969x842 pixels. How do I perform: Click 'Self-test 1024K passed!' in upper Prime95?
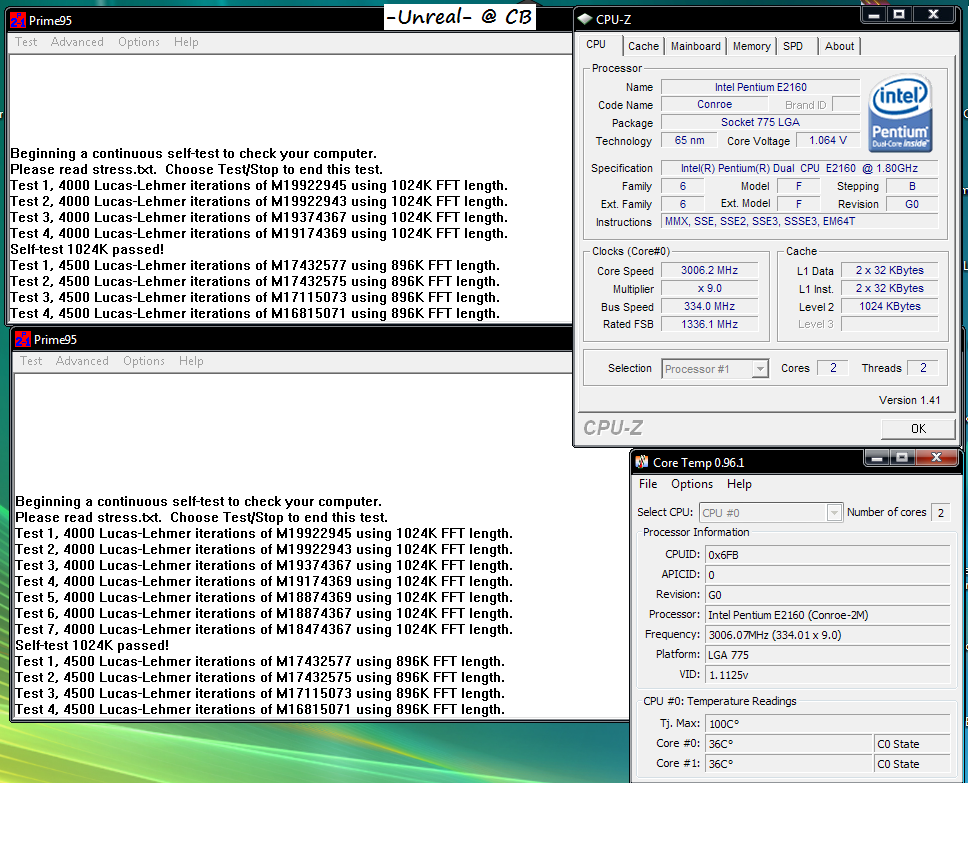pyautogui.click(x=87, y=249)
